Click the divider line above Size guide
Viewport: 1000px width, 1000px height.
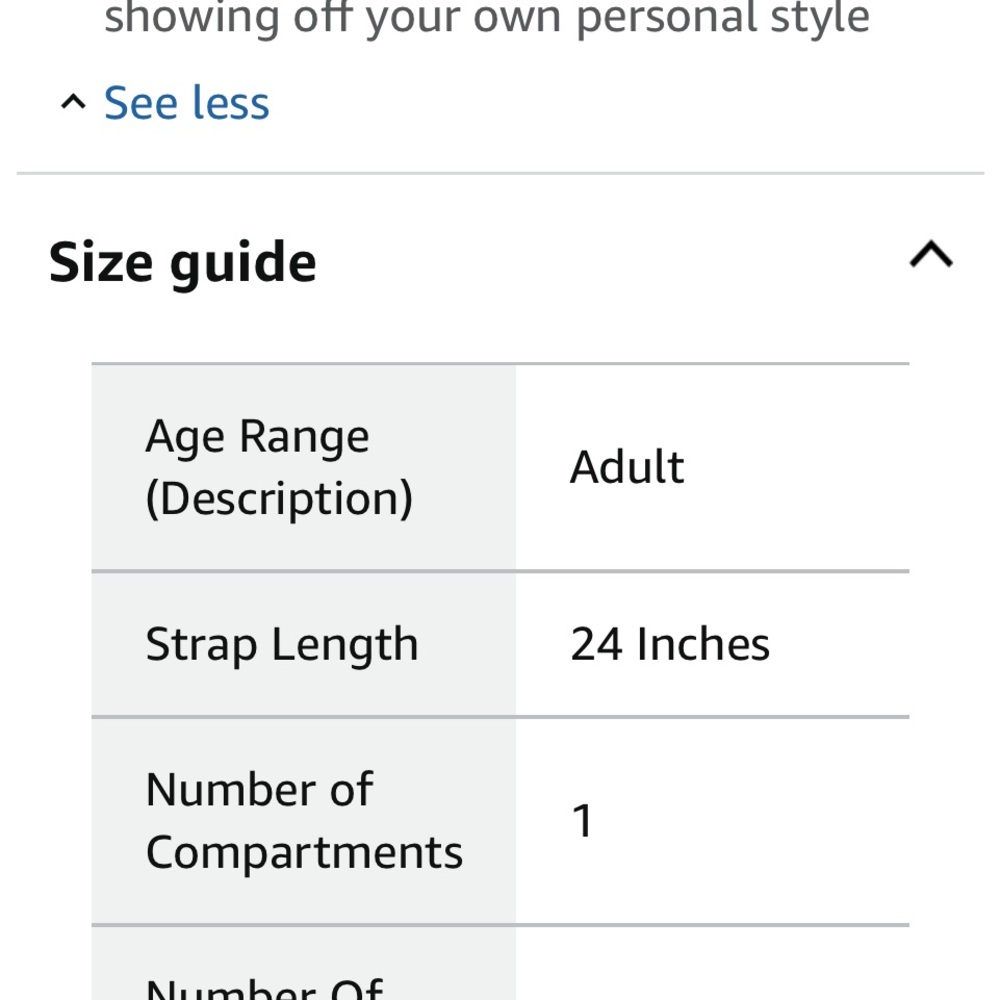pos(500,174)
